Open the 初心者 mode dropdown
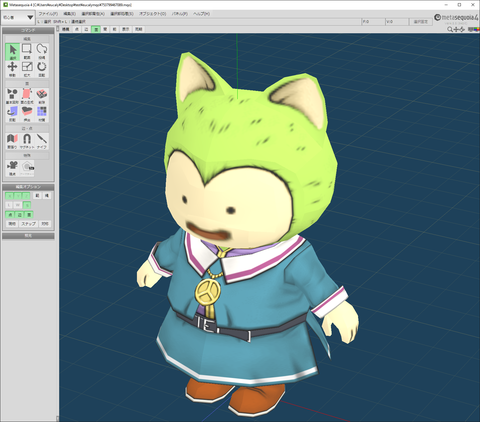The height and width of the screenshot is (422, 480). pyautogui.click(x=18, y=17)
